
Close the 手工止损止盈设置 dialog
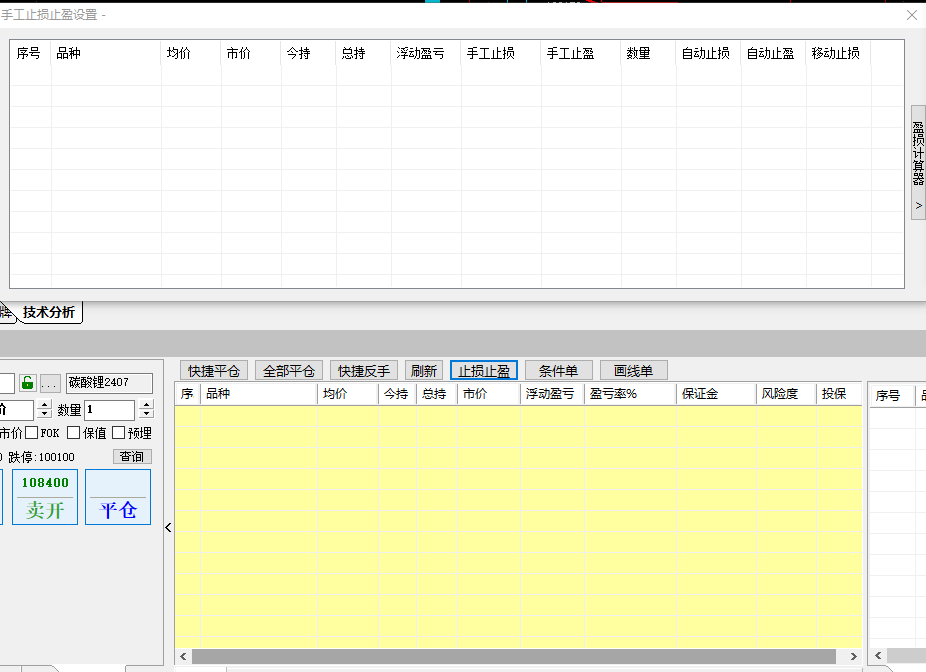coord(911,15)
